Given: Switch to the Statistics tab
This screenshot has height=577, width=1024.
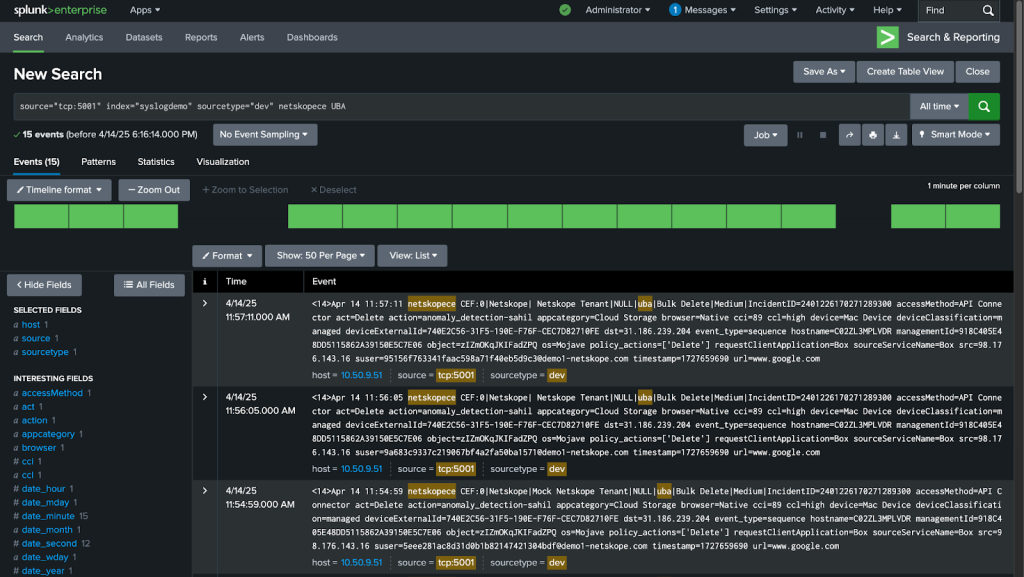Looking at the screenshot, I should 155,162.
